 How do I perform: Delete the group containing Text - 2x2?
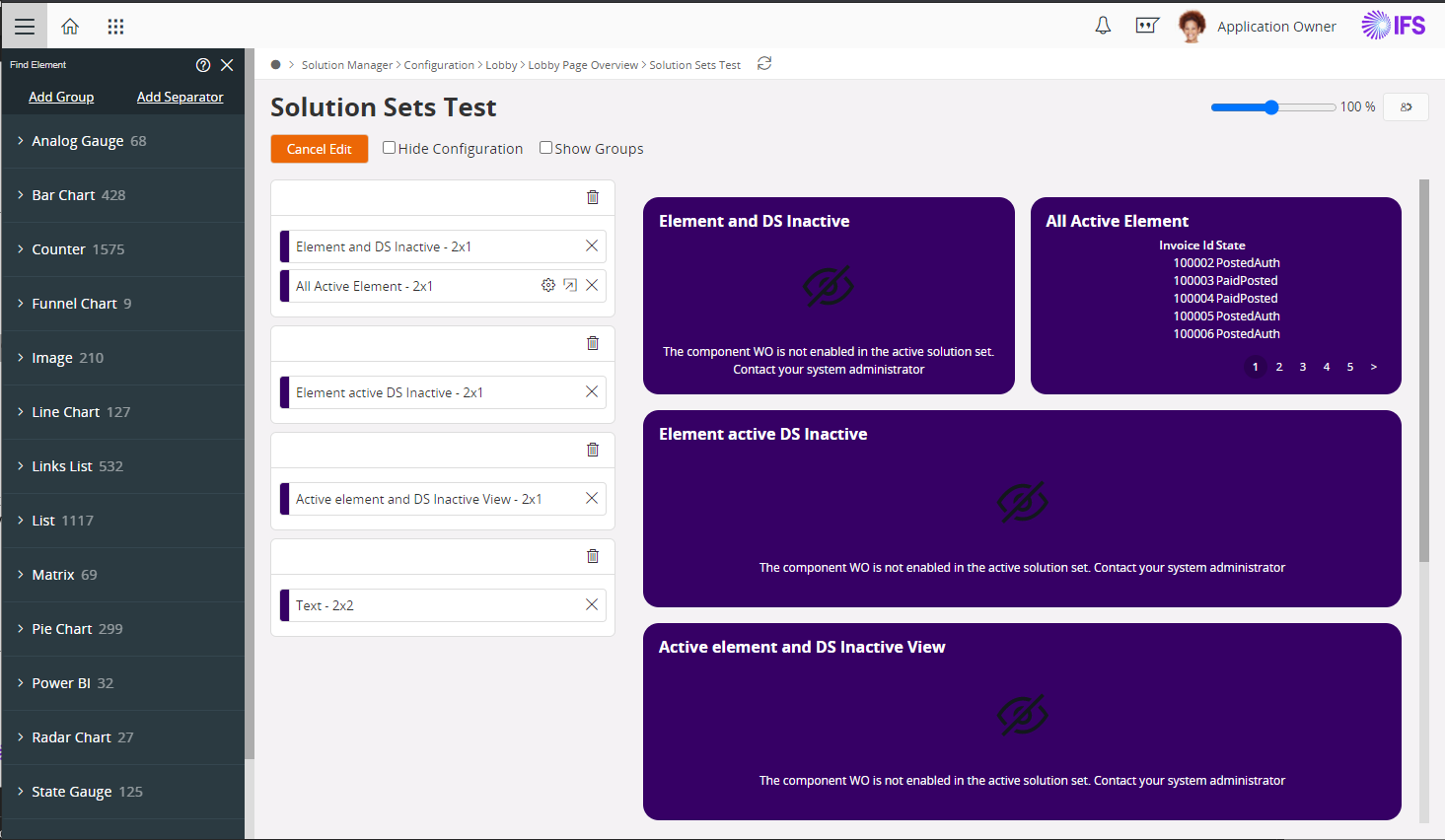pyautogui.click(x=593, y=556)
